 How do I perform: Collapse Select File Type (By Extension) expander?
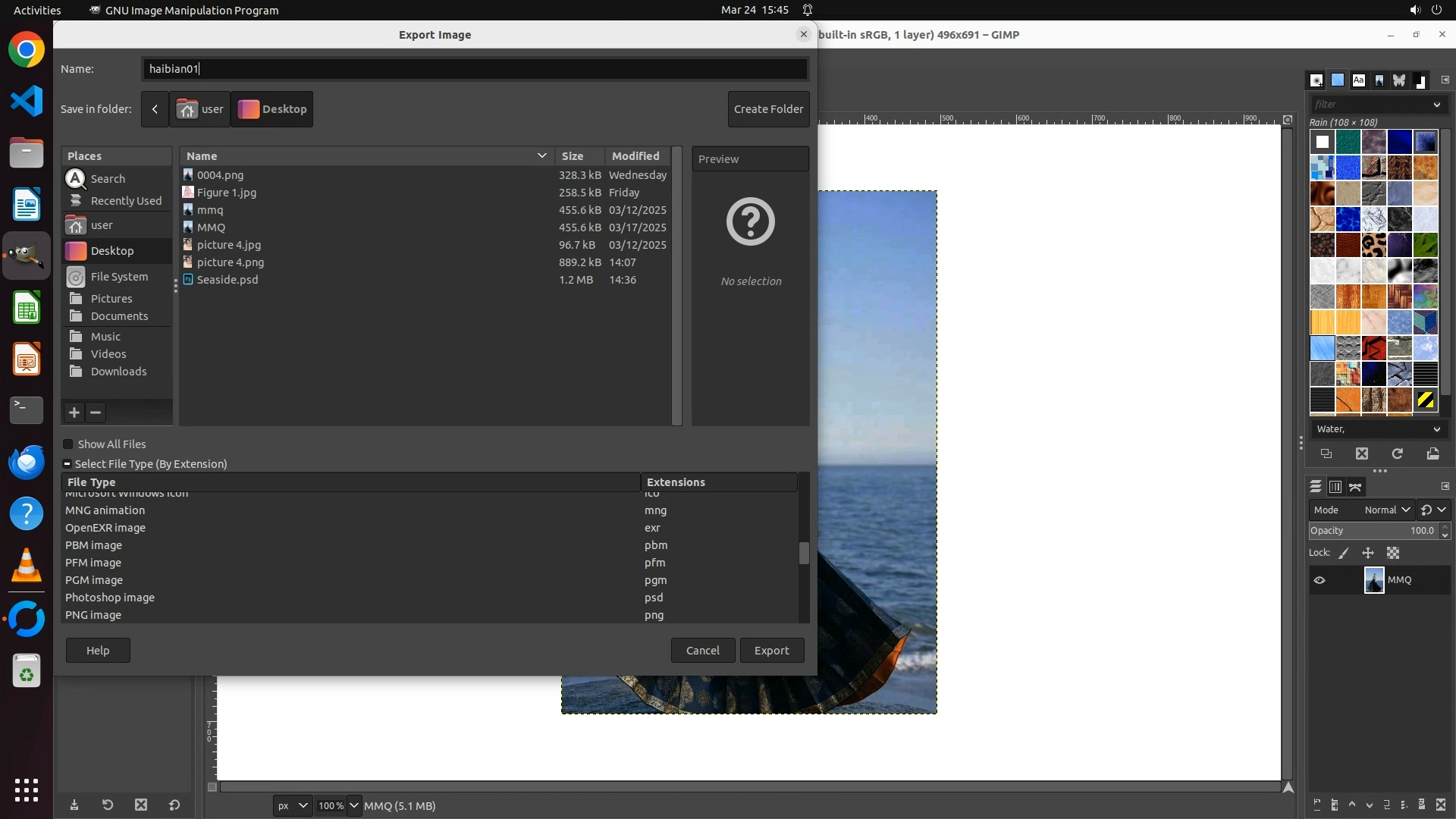(67, 464)
